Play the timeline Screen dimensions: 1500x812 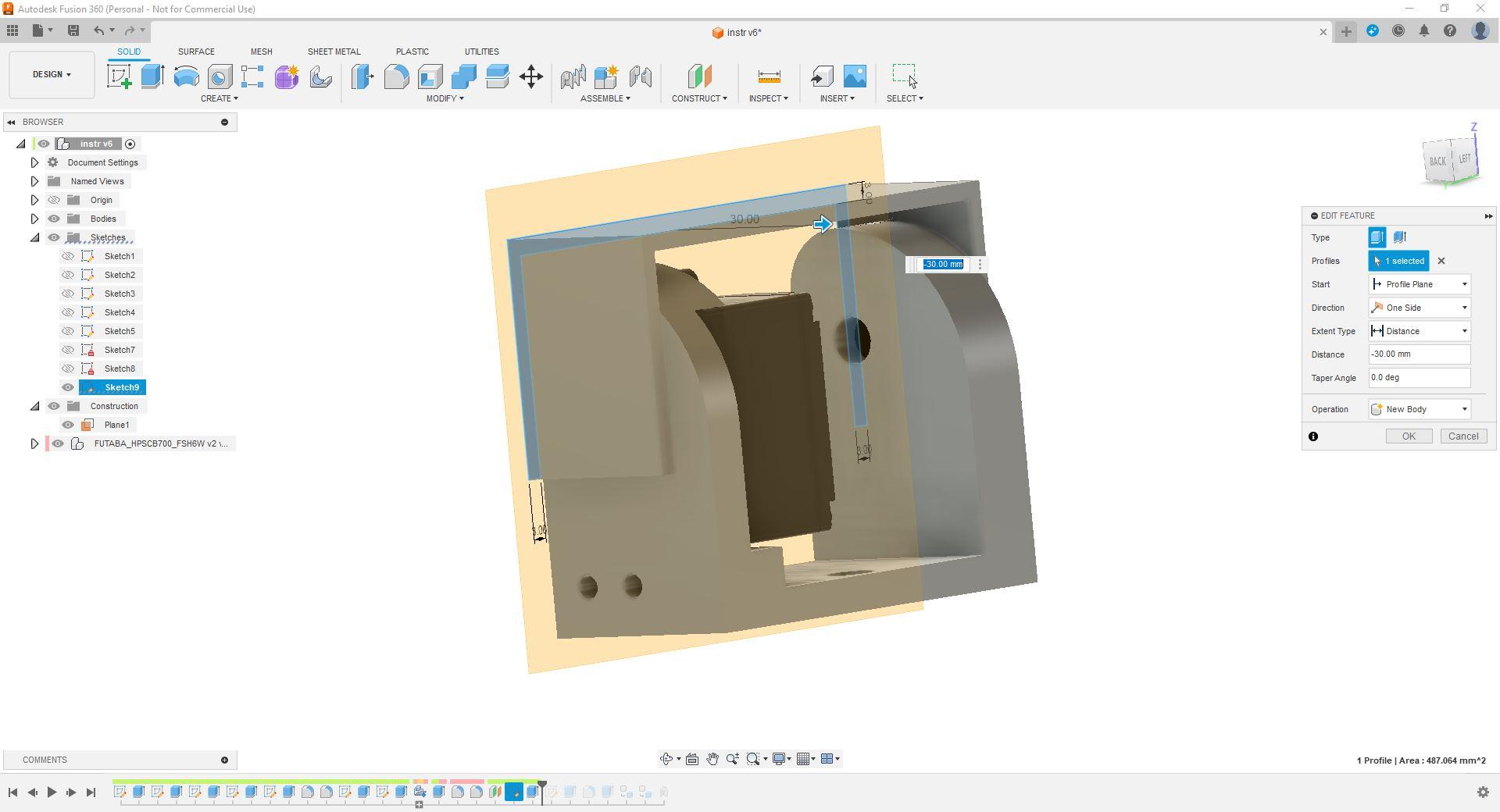52,792
